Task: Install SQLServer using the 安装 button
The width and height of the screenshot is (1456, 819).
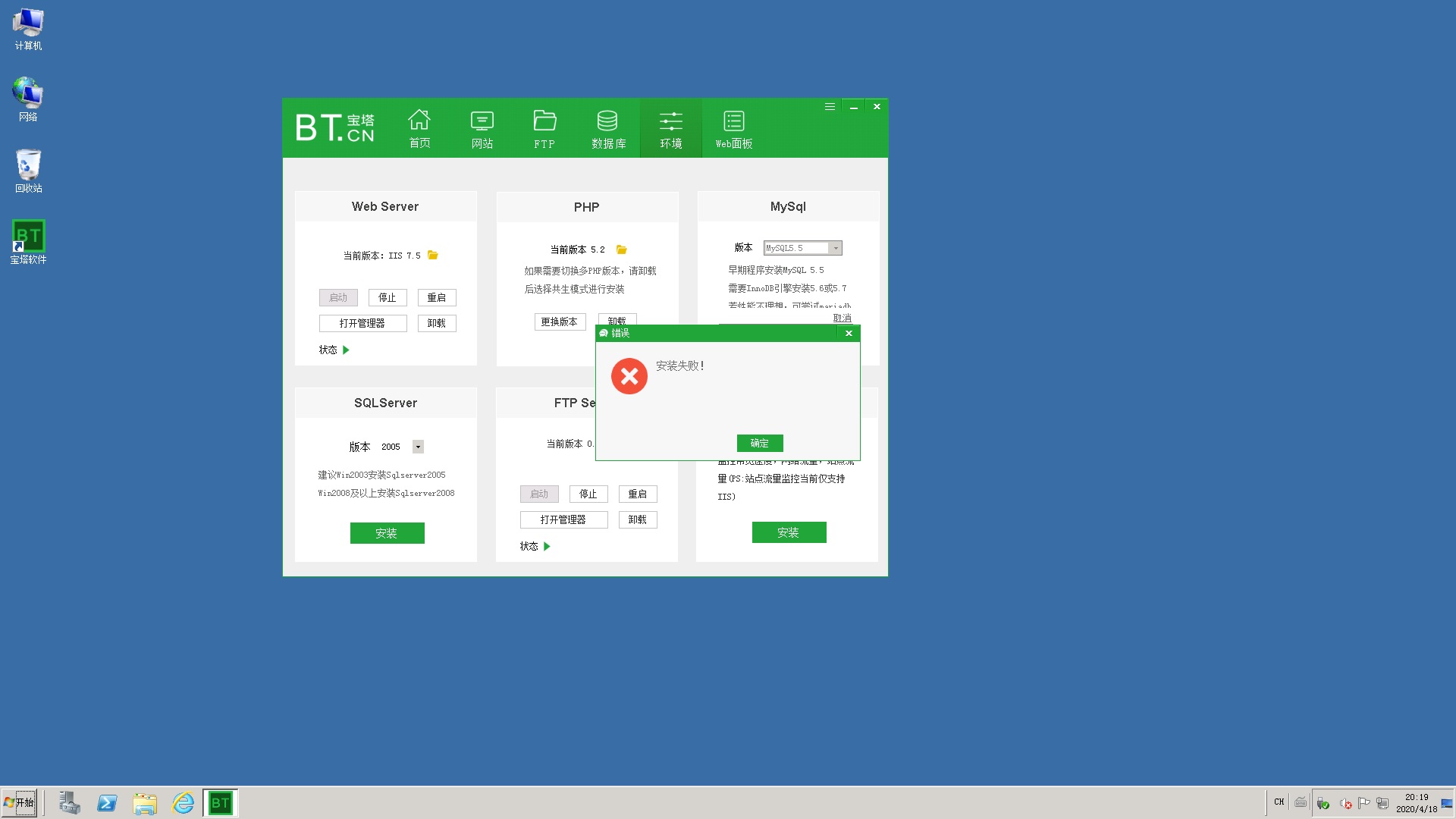Action: (387, 533)
